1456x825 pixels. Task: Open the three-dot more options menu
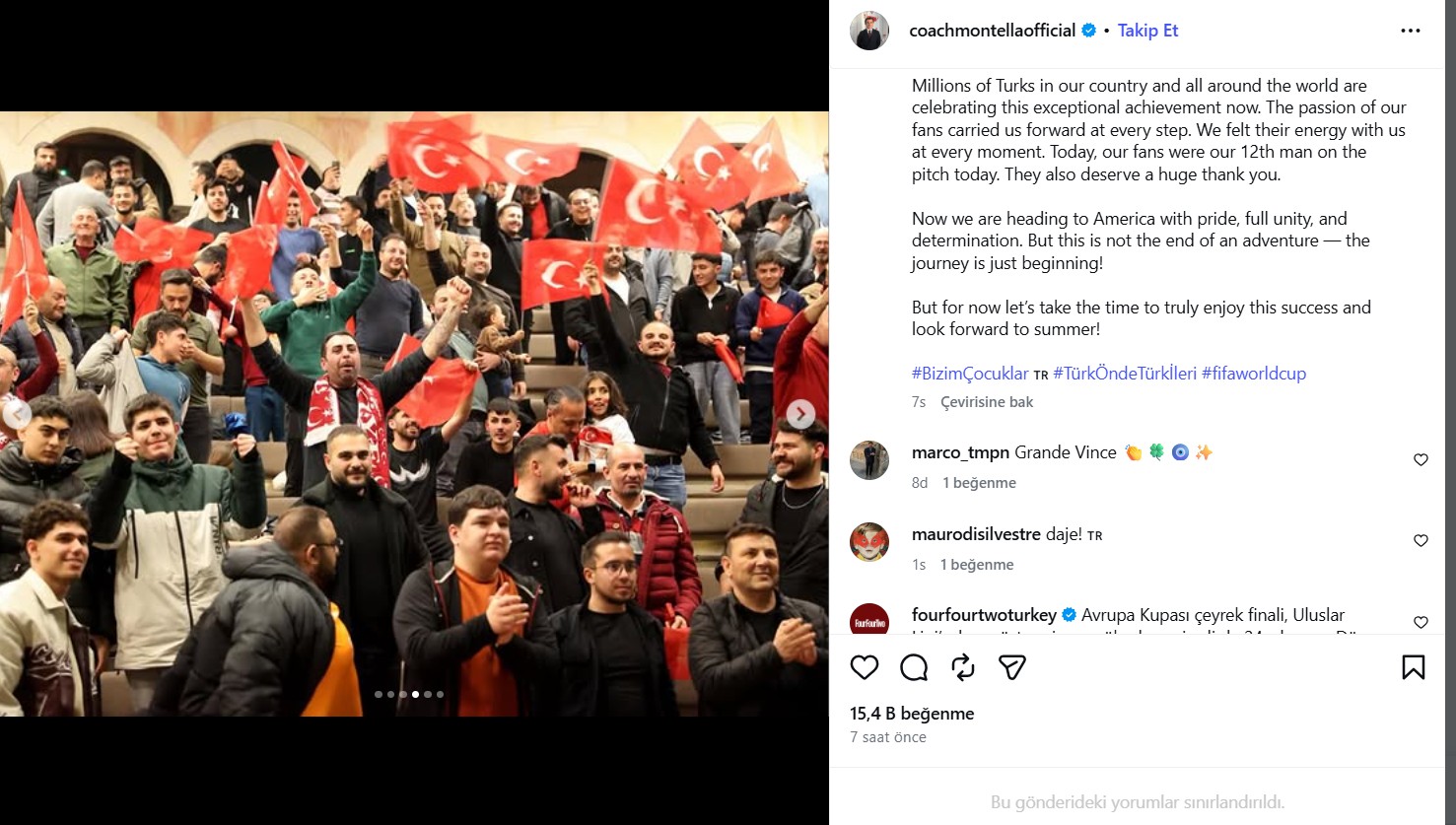[x=1411, y=31]
